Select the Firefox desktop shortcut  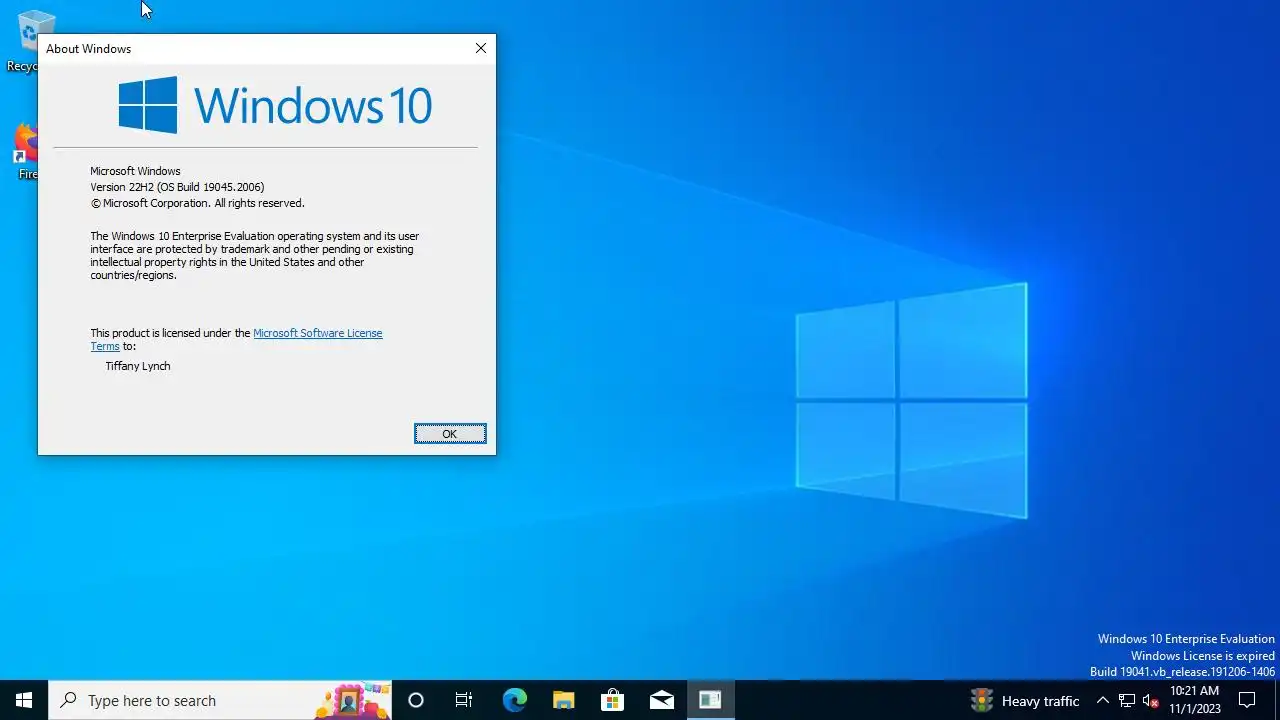pos(22,152)
